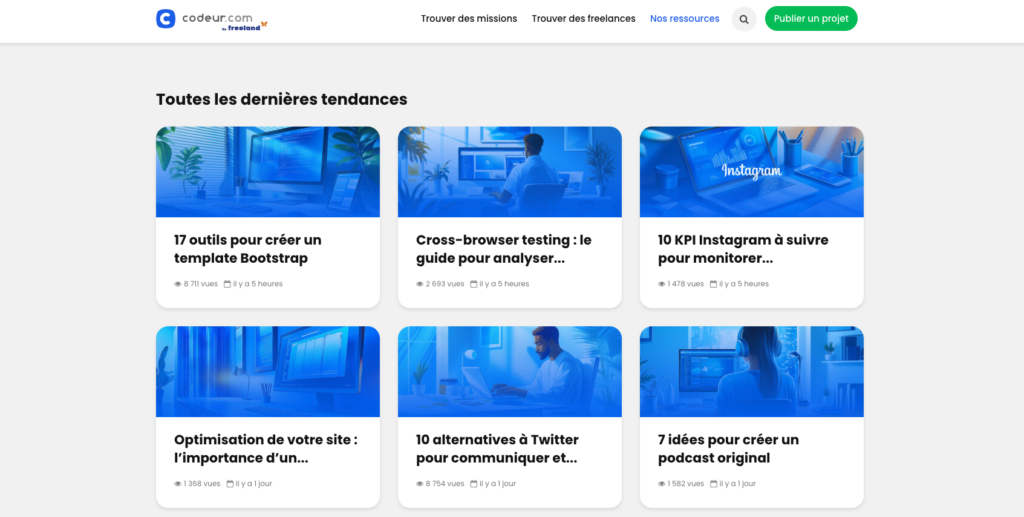The image size is (1024, 517).
Task: Open the search magnifier icon
Action: (743, 19)
